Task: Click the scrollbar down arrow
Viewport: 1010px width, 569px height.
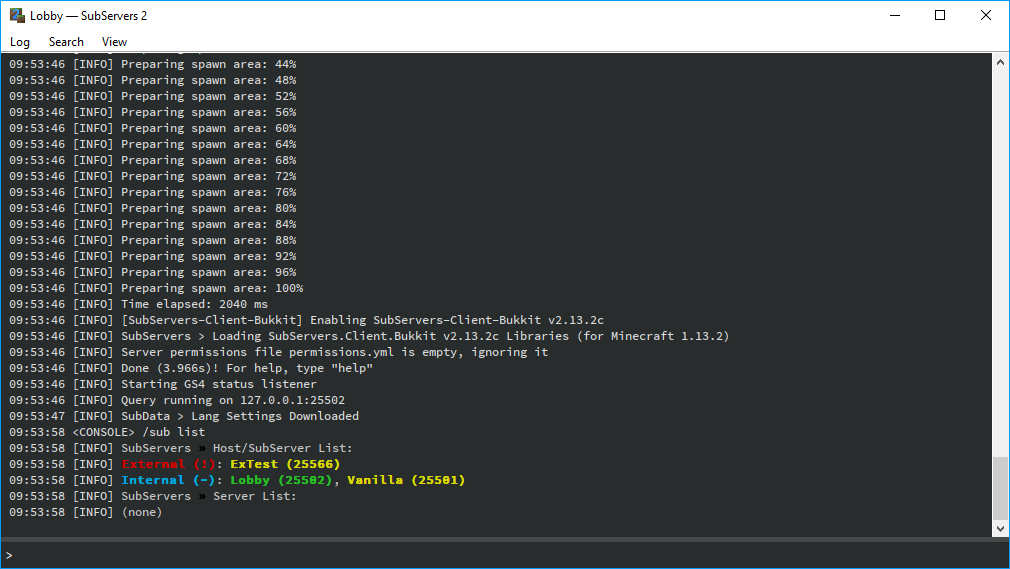Action: click(1000, 528)
